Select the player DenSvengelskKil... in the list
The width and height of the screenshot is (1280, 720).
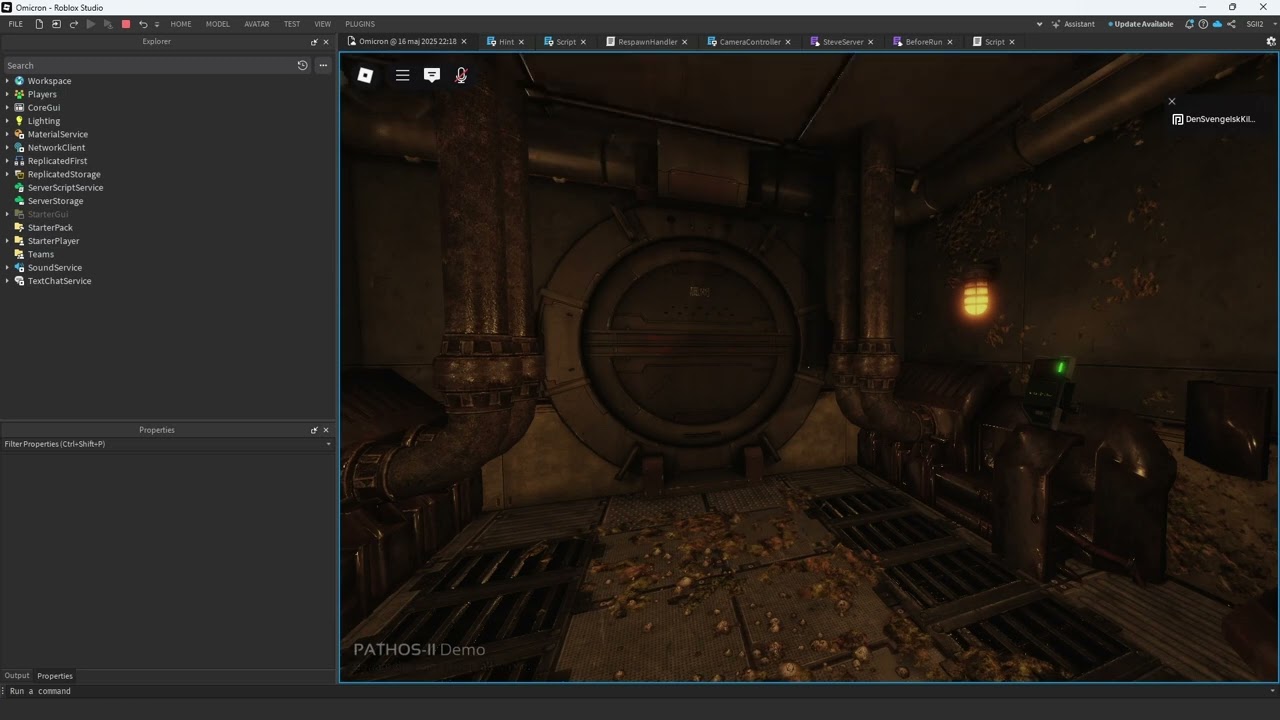tap(1214, 119)
